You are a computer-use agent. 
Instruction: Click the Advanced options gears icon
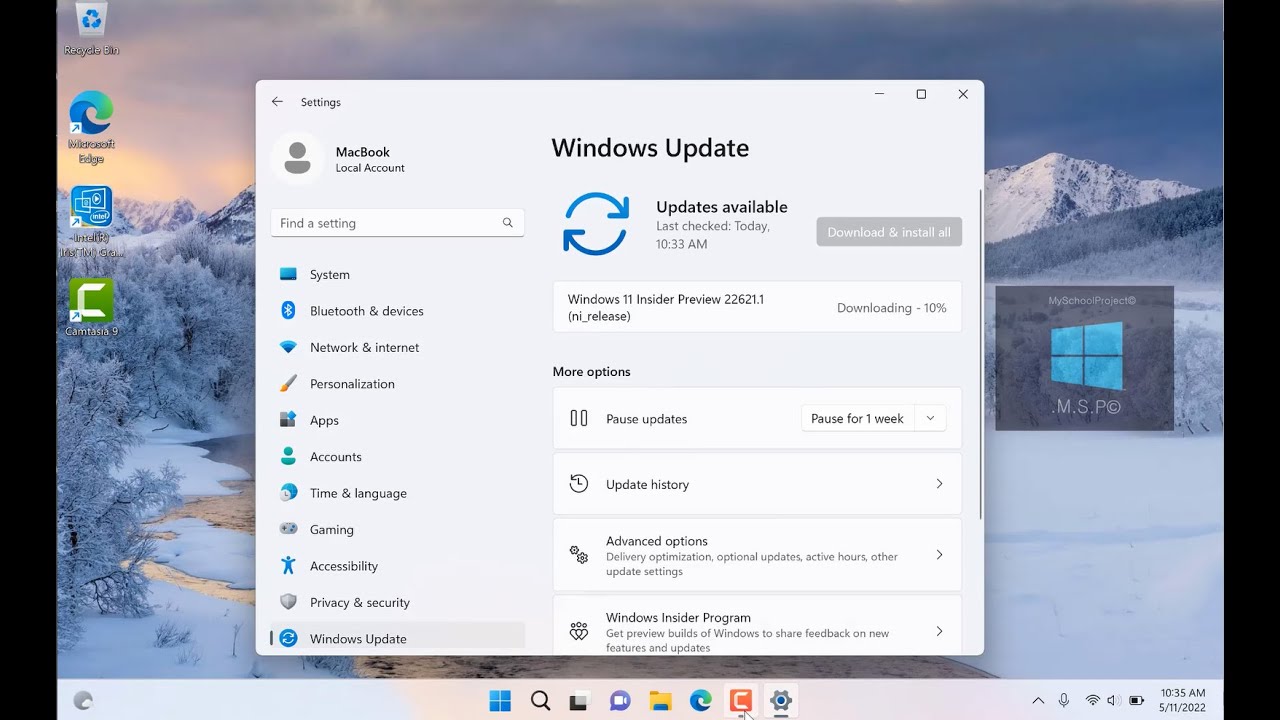[x=579, y=555]
